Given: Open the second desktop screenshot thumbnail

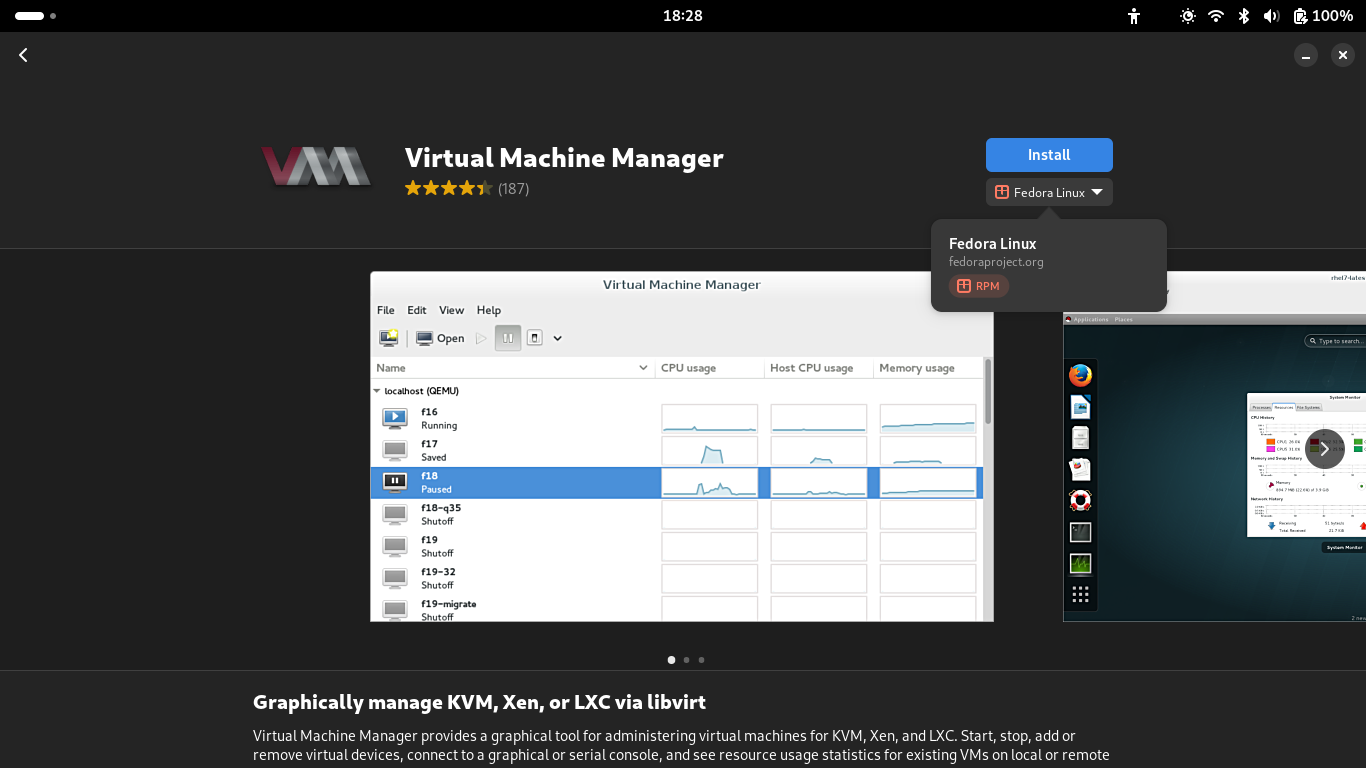Looking at the screenshot, I should click(x=1214, y=446).
